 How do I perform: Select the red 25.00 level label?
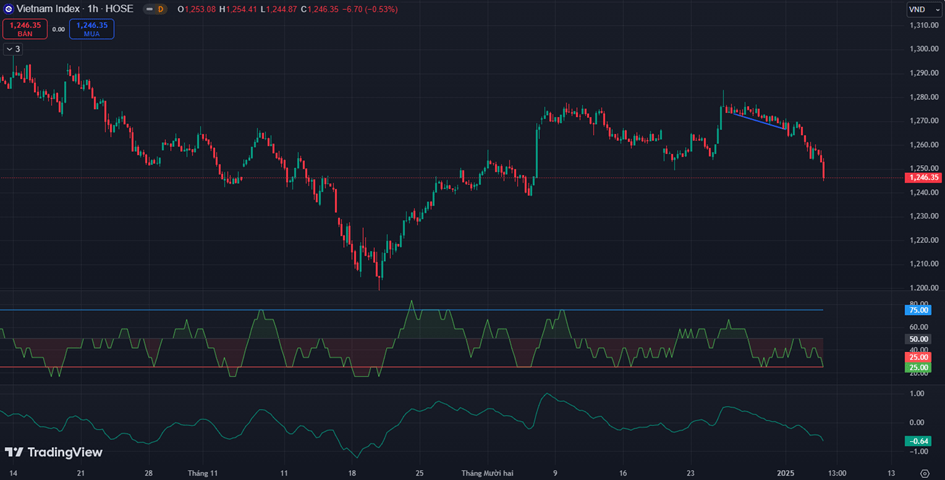(918, 357)
